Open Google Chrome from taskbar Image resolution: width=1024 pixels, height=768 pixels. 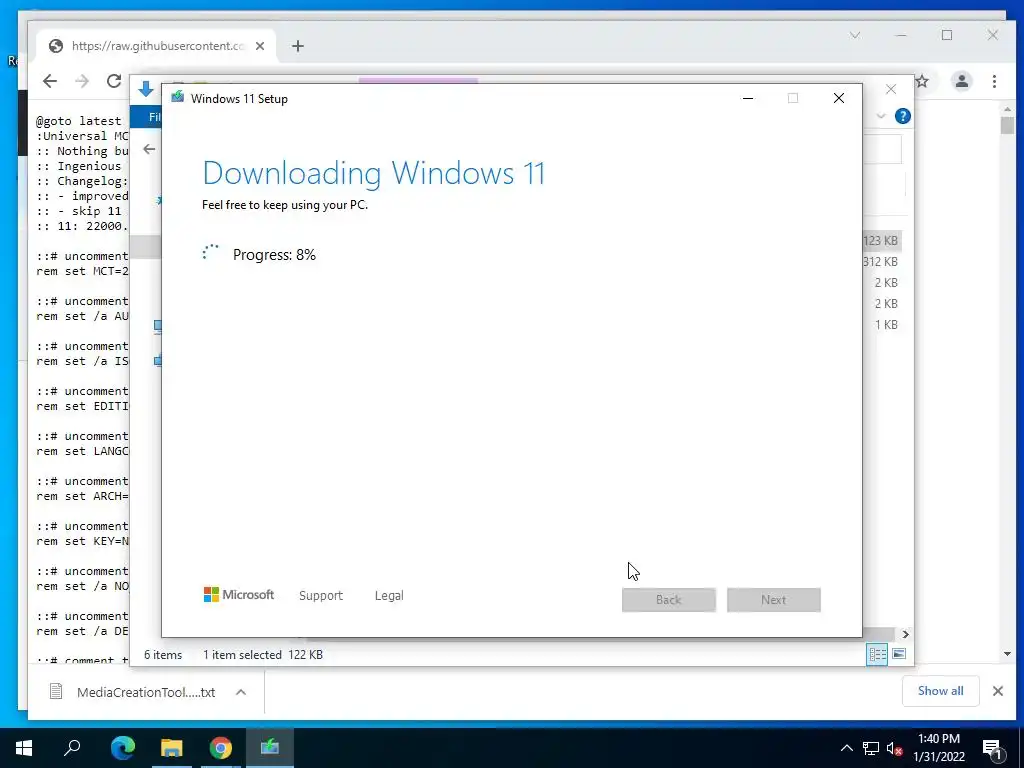click(x=221, y=748)
